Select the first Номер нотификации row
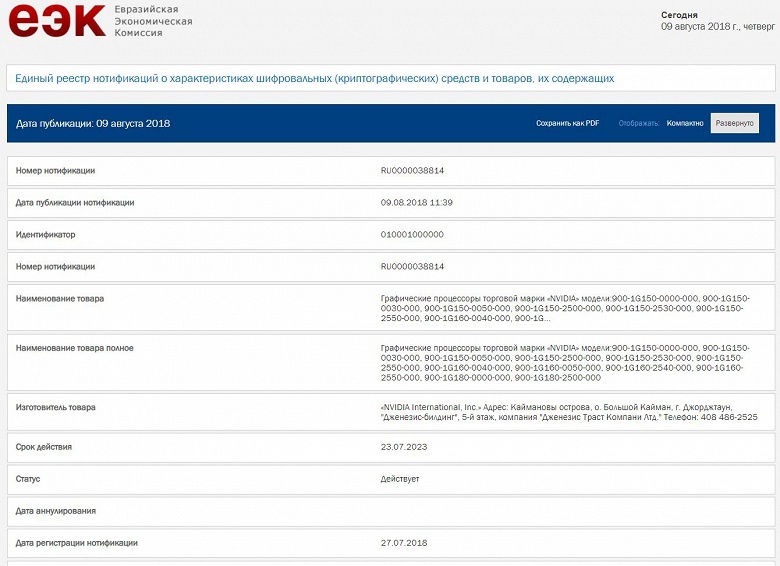 click(390, 171)
